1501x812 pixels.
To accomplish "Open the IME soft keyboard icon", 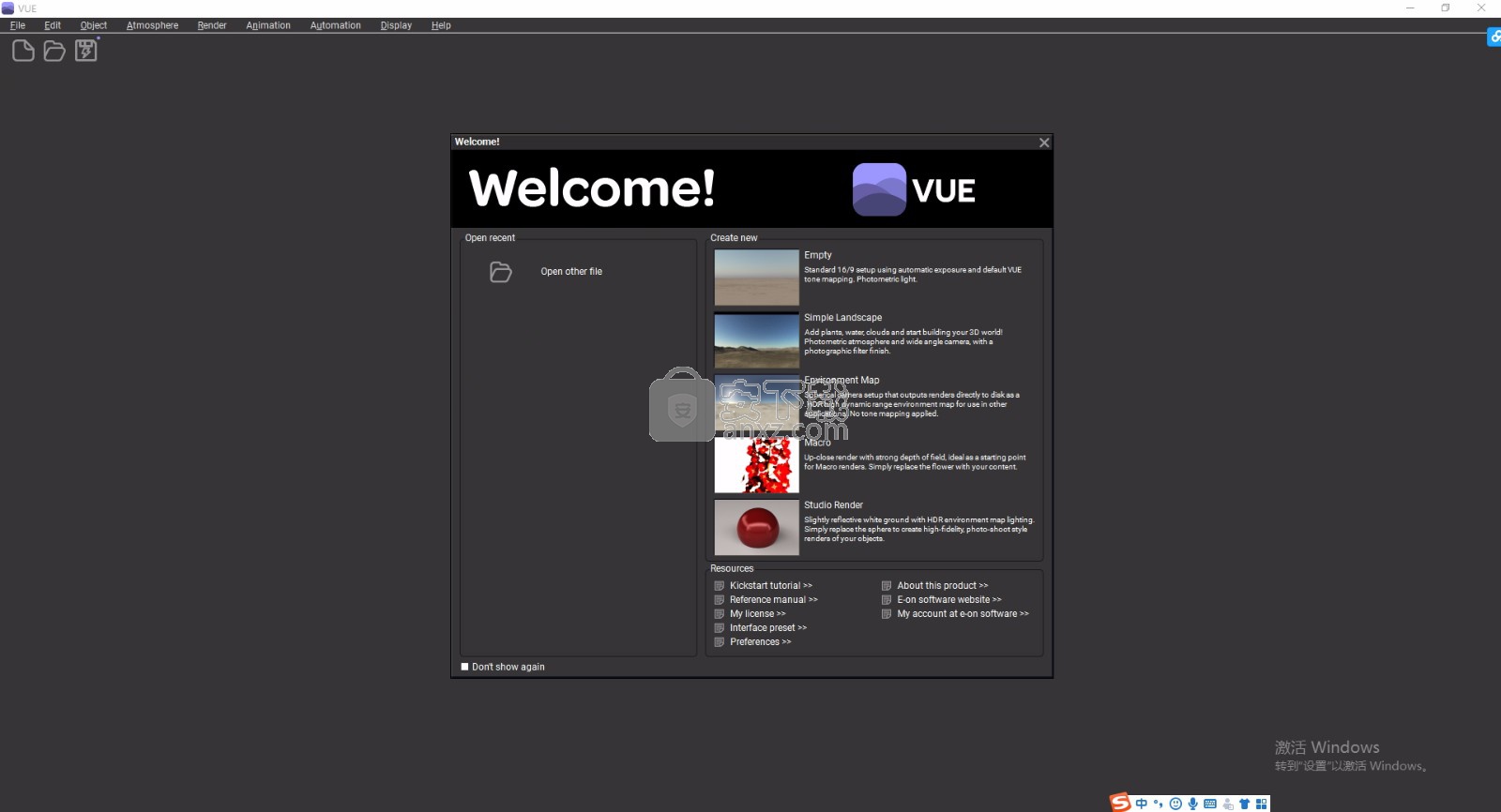I will coord(1210,804).
